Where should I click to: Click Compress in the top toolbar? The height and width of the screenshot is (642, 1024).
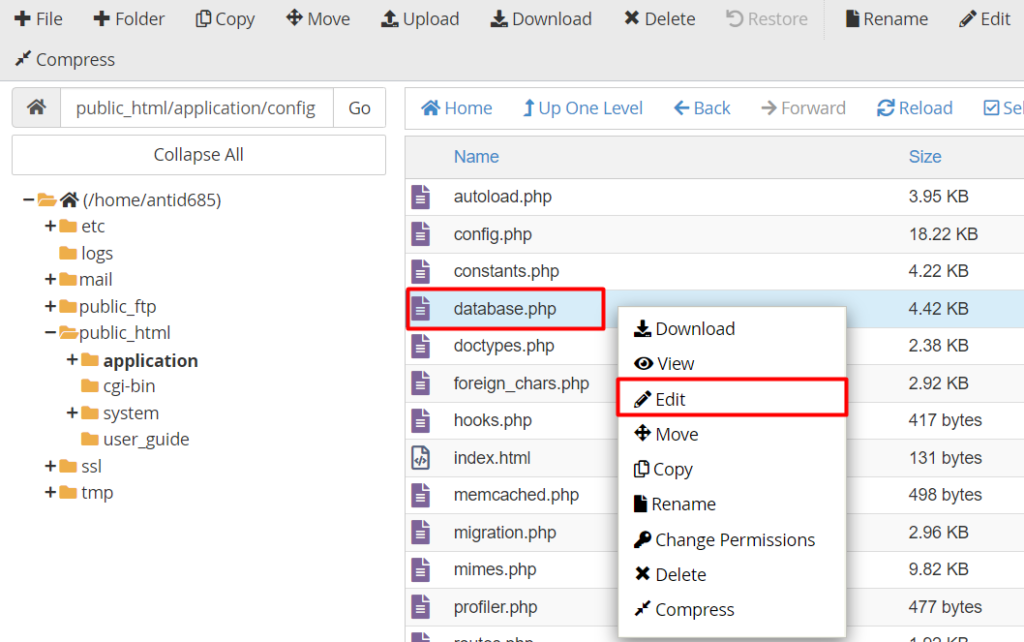click(x=65, y=59)
